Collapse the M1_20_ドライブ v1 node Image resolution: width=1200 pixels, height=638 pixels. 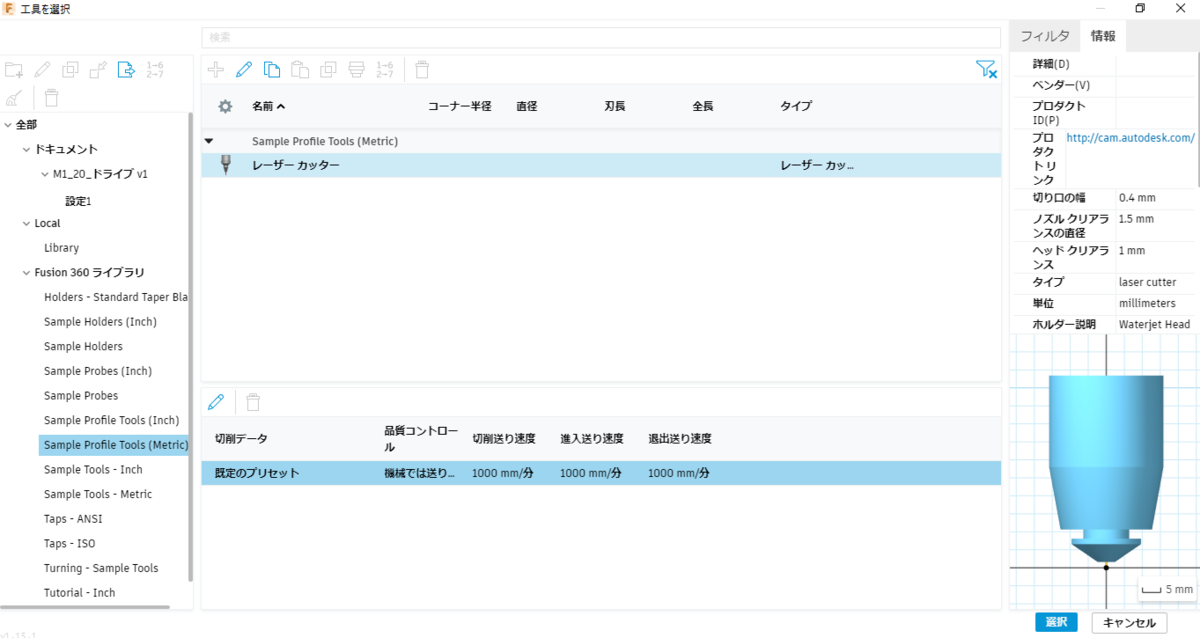pyautogui.click(x=44, y=174)
